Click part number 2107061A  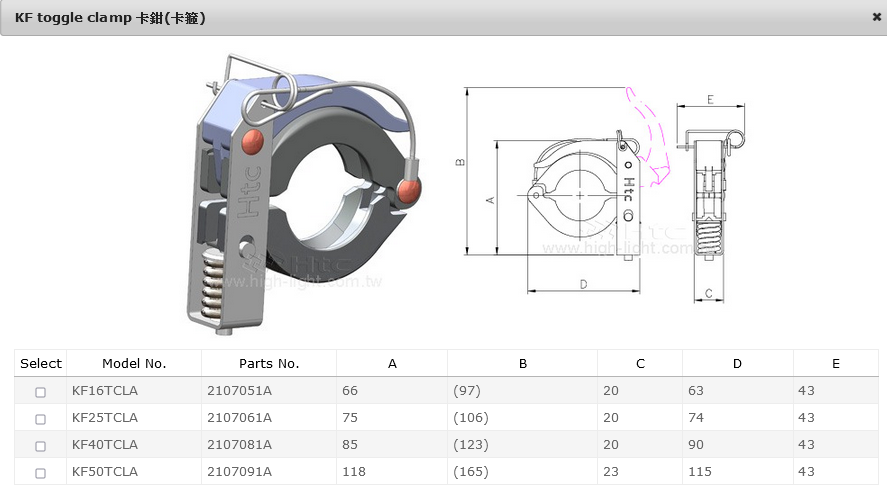pos(239,418)
